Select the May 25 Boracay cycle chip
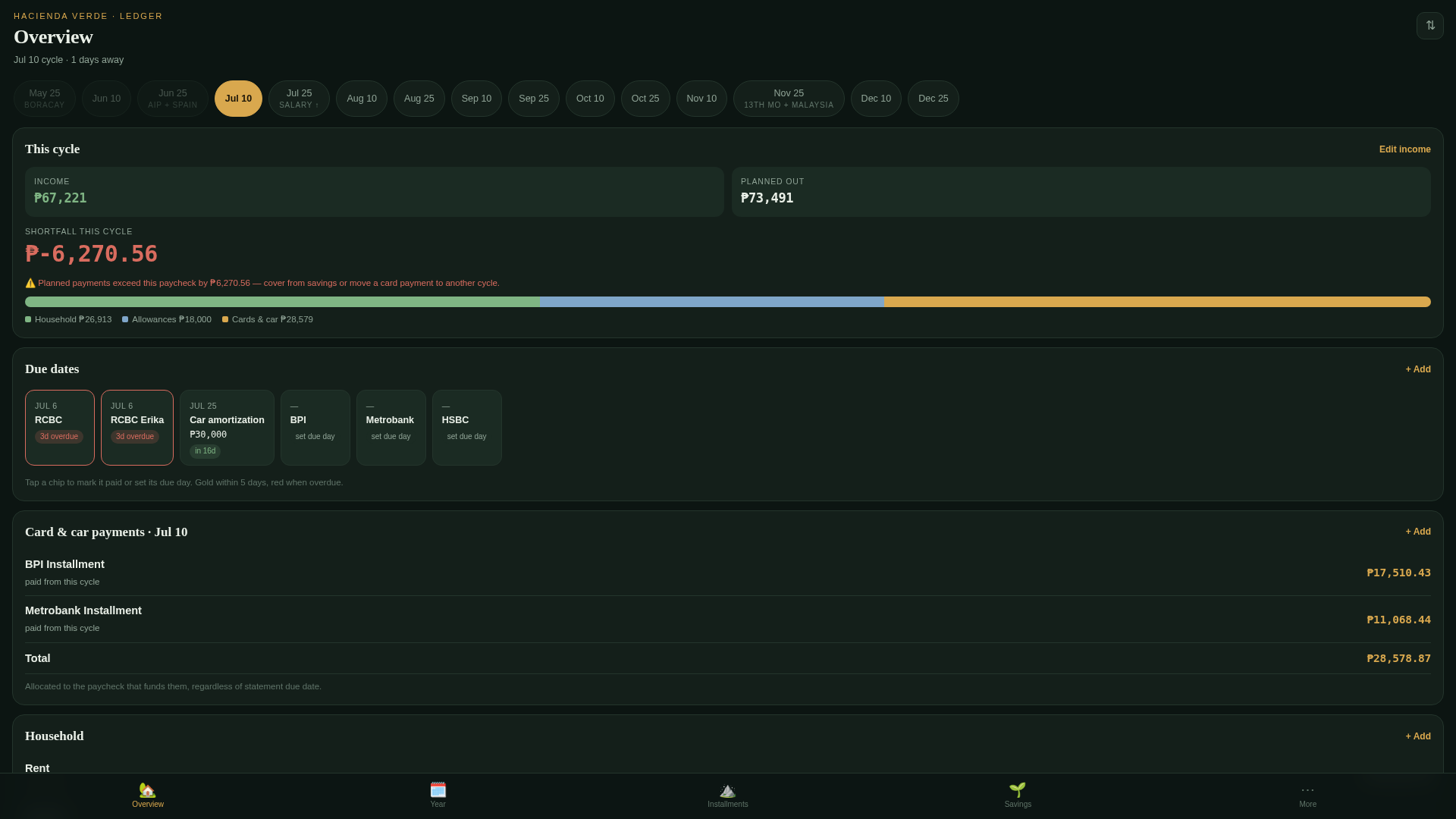The image size is (1456, 819). coord(45,99)
